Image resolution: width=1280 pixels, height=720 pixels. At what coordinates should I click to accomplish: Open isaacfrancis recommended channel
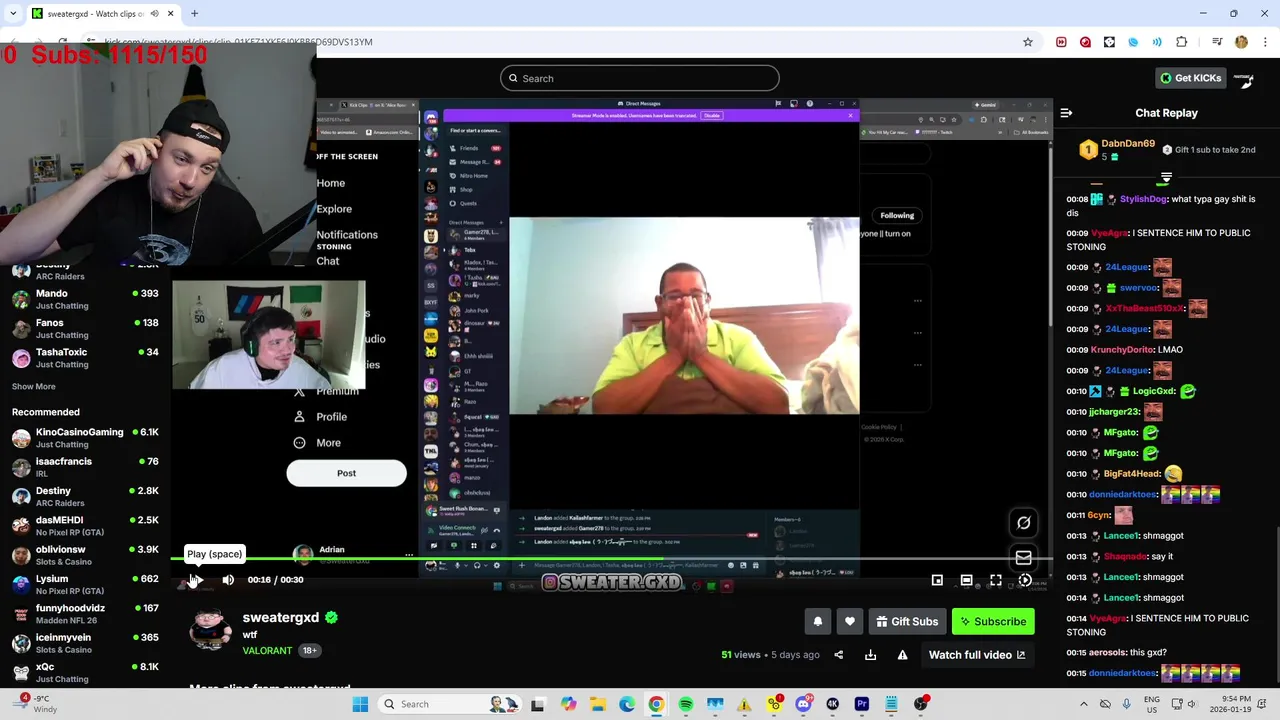tap(85, 467)
